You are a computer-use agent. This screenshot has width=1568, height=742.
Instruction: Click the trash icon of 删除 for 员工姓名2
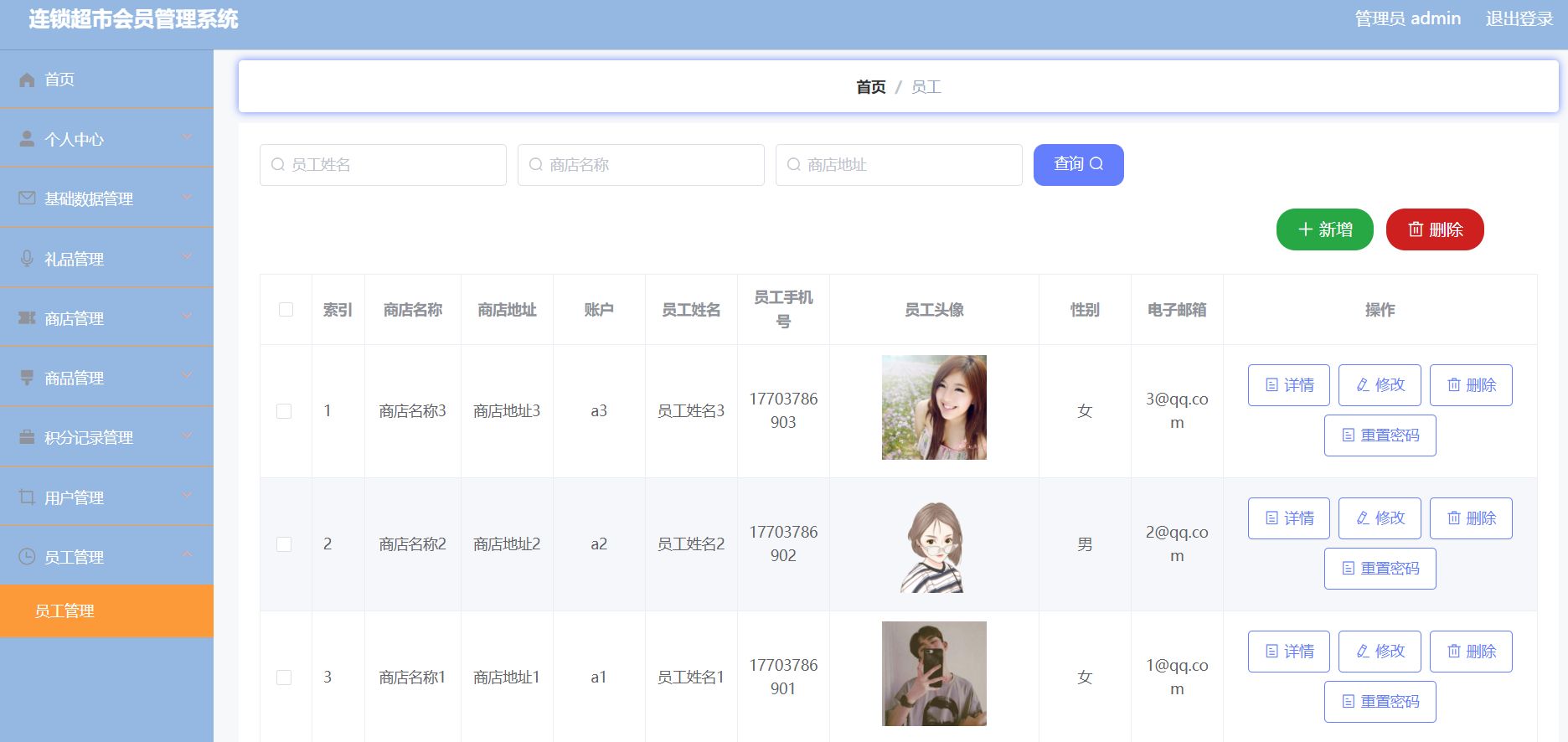pyautogui.click(x=1454, y=518)
